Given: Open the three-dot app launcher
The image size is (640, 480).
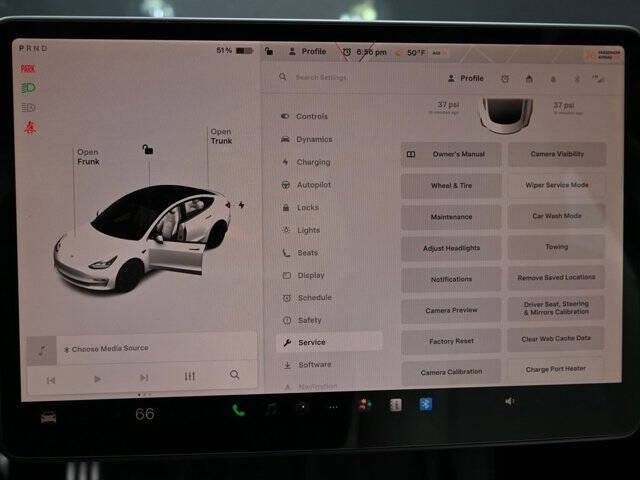Looking at the screenshot, I should coord(333,407).
